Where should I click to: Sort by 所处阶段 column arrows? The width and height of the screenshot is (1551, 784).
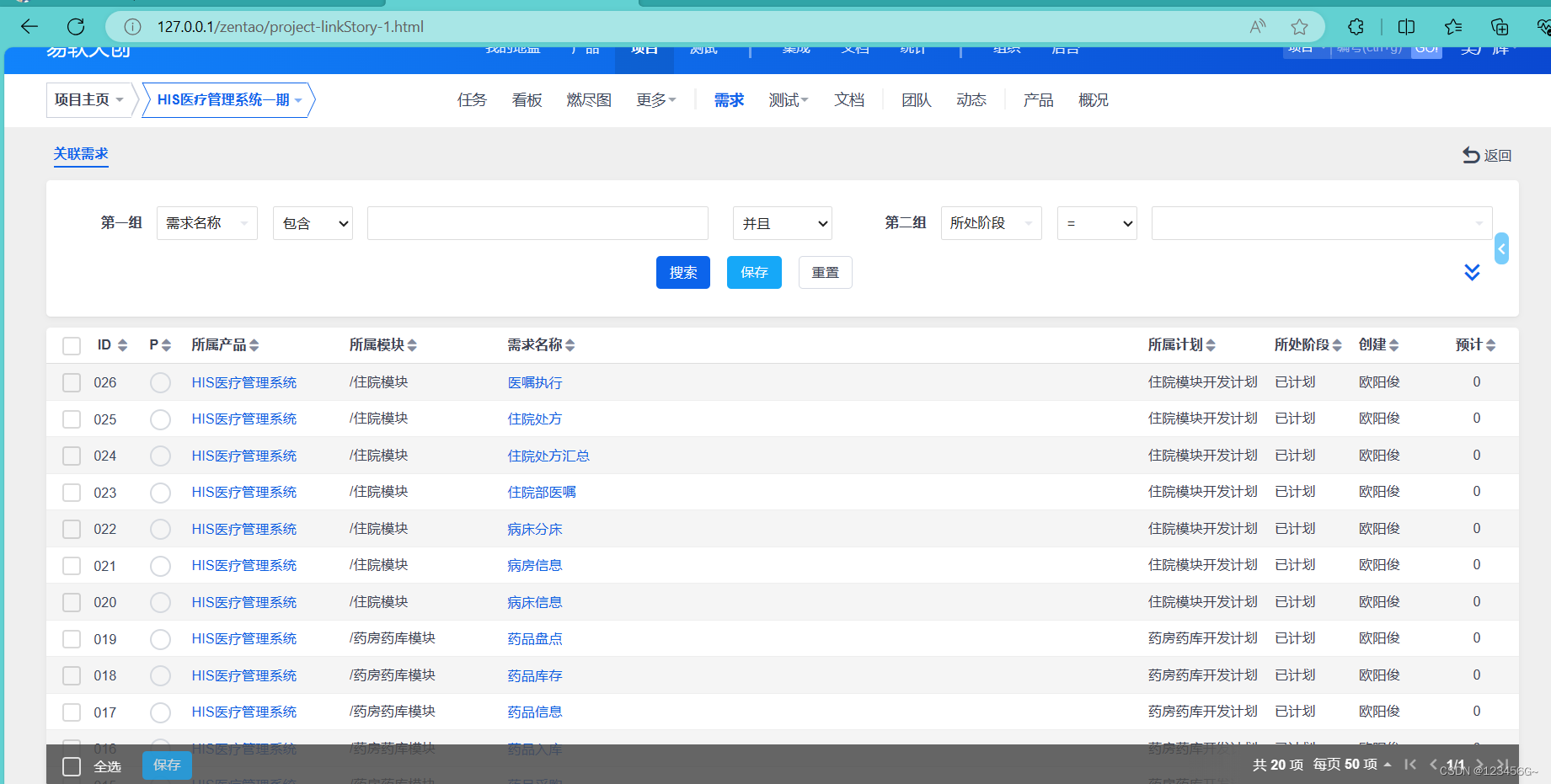tap(1337, 345)
